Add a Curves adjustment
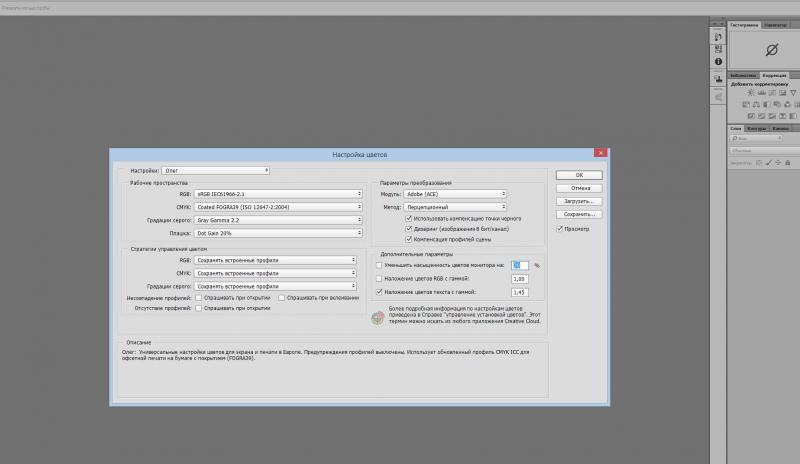Image resolution: width=800 pixels, height=464 pixels. coord(772,93)
